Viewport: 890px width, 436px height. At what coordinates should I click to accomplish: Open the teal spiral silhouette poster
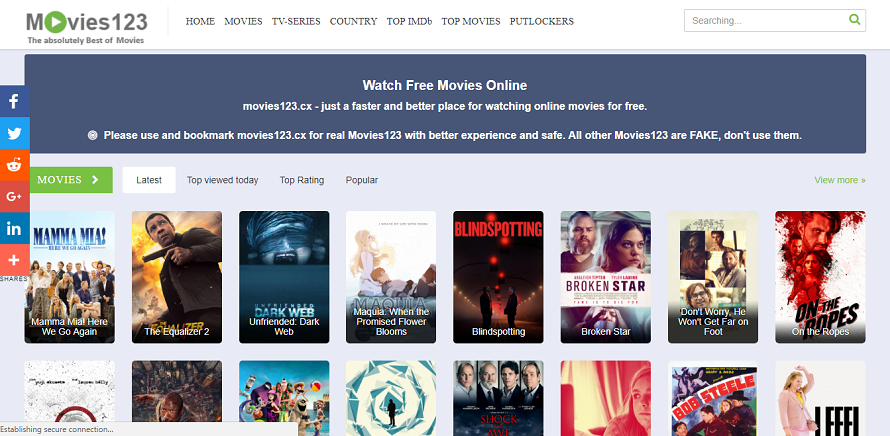[391, 398]
